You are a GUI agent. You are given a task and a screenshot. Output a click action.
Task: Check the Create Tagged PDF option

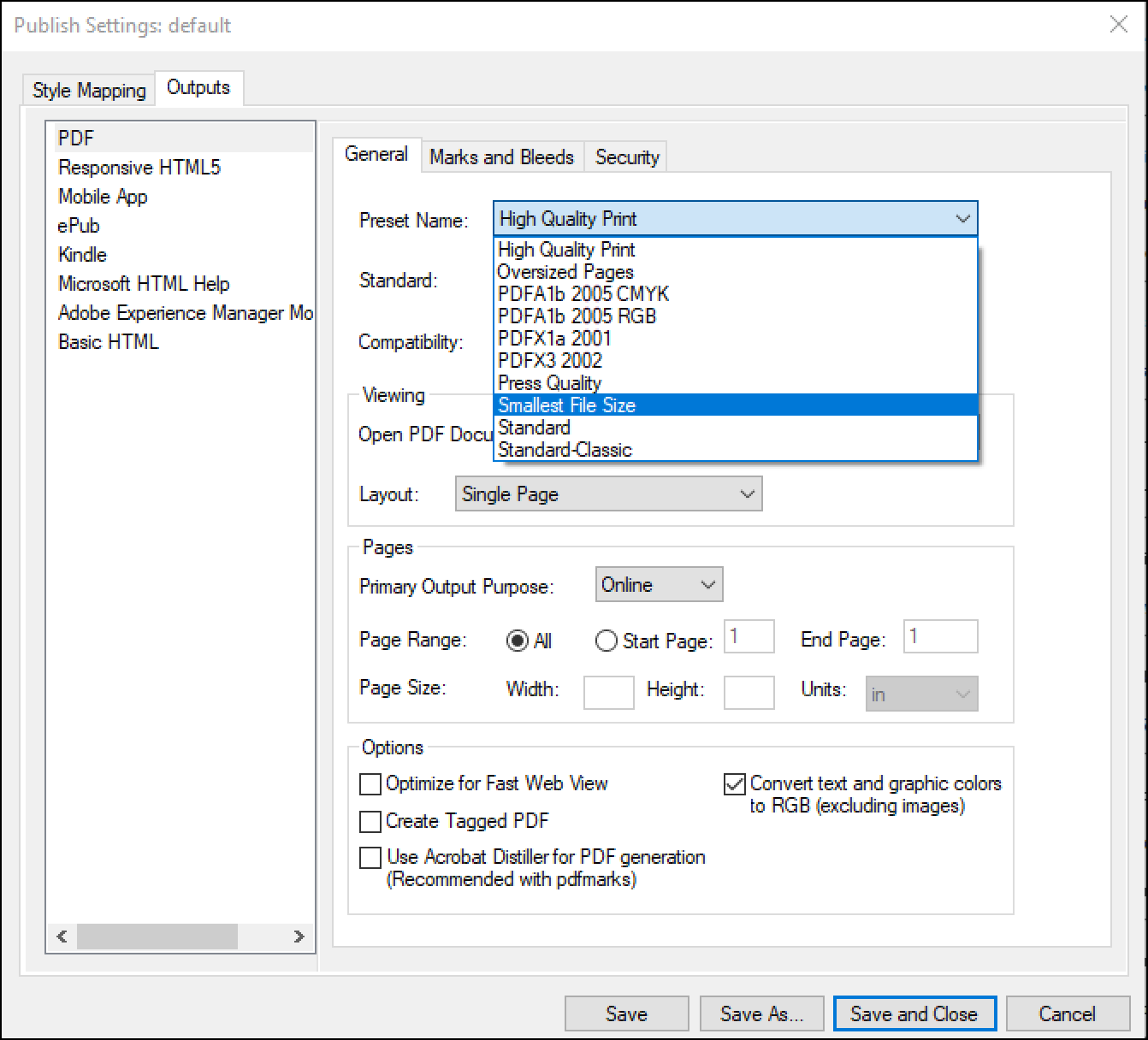tap(370, 821)
